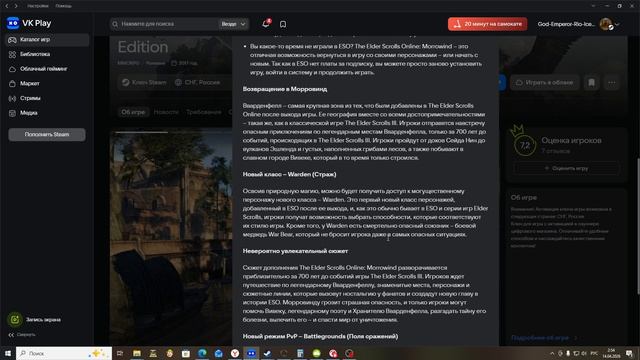Select the Новости tab
The width and height of the screenshot is (640, 360).
pyautogui.click(x=166, y=112)
